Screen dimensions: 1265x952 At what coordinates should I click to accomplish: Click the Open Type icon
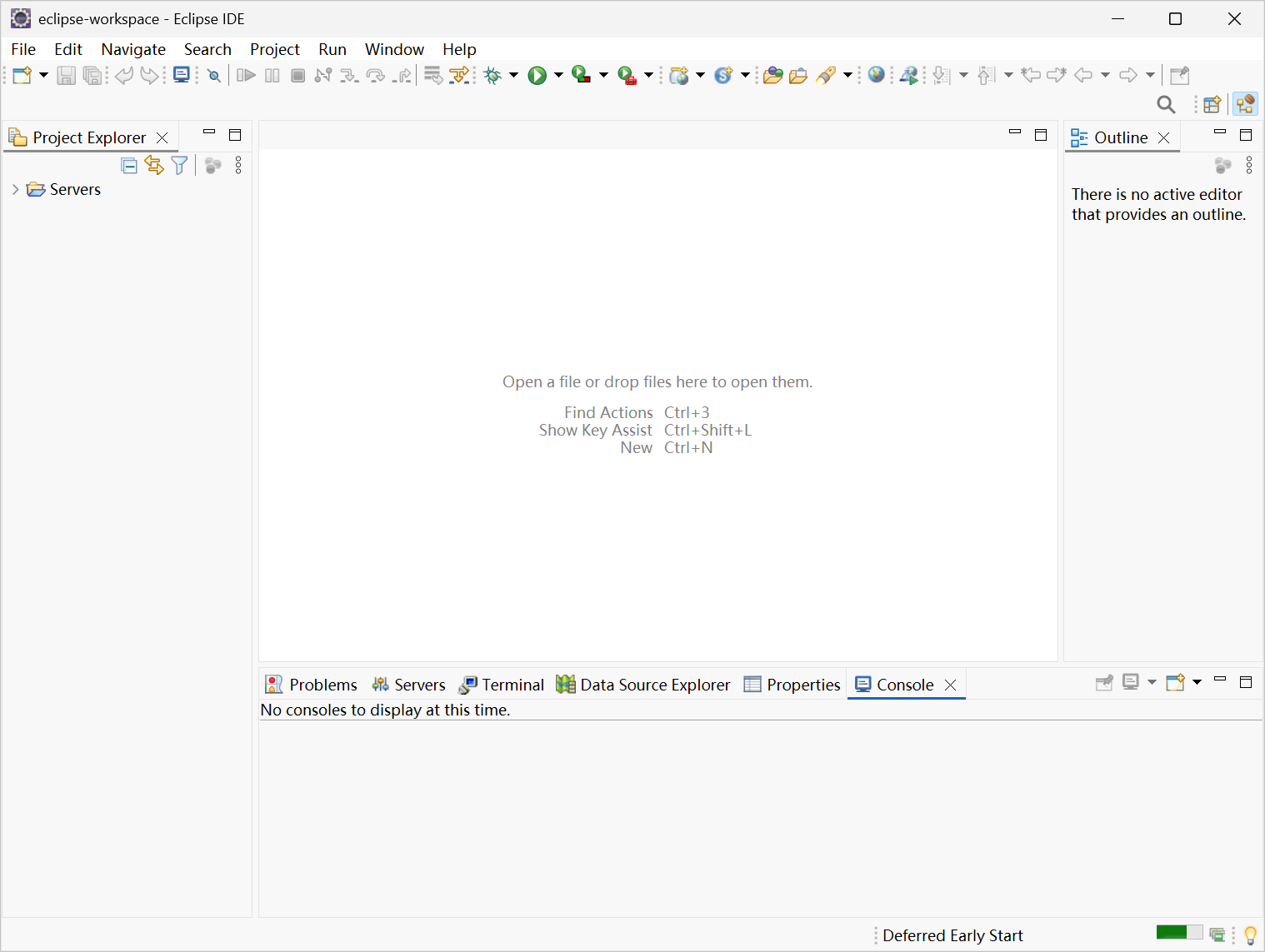(x=773, y=76)
